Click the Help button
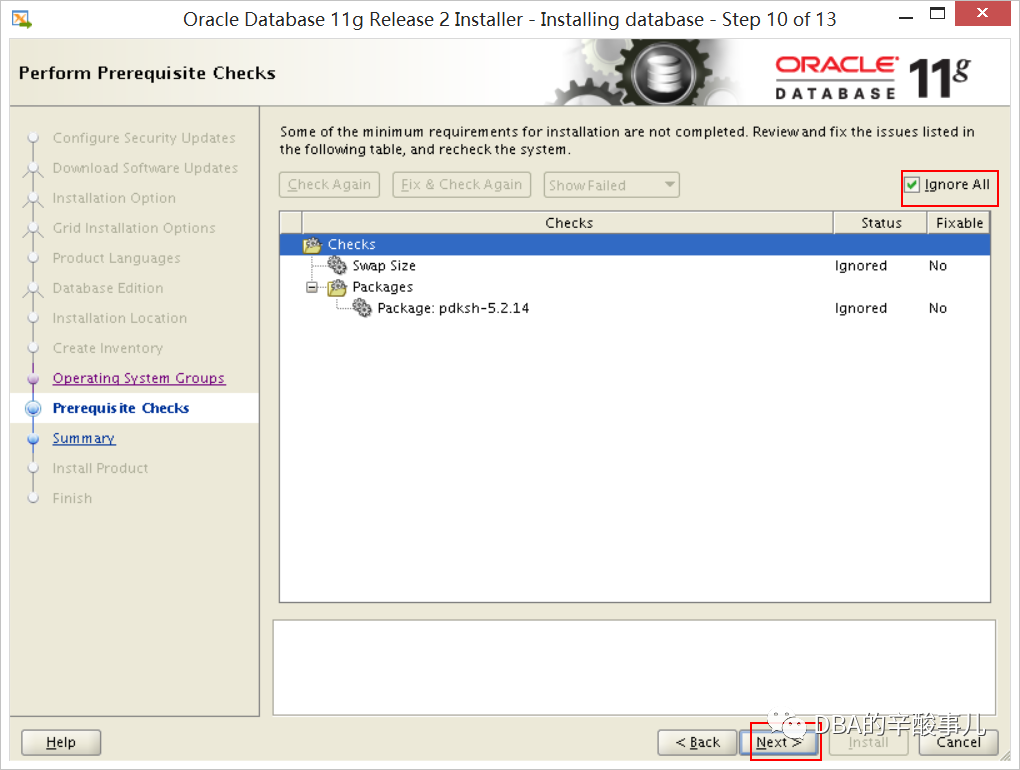The image size is (1020, 770). tap(61, 742)
